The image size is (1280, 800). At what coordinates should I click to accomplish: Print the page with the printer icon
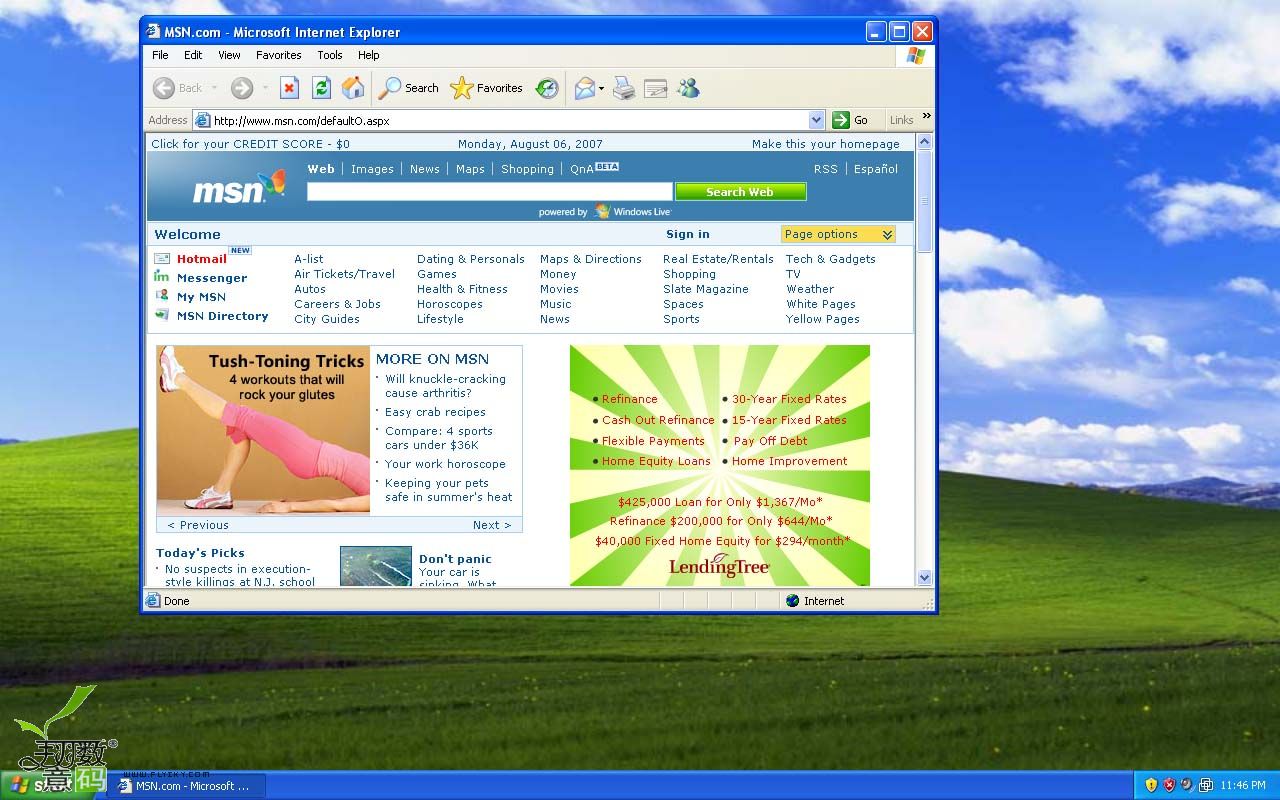click(x=624, y=88)
